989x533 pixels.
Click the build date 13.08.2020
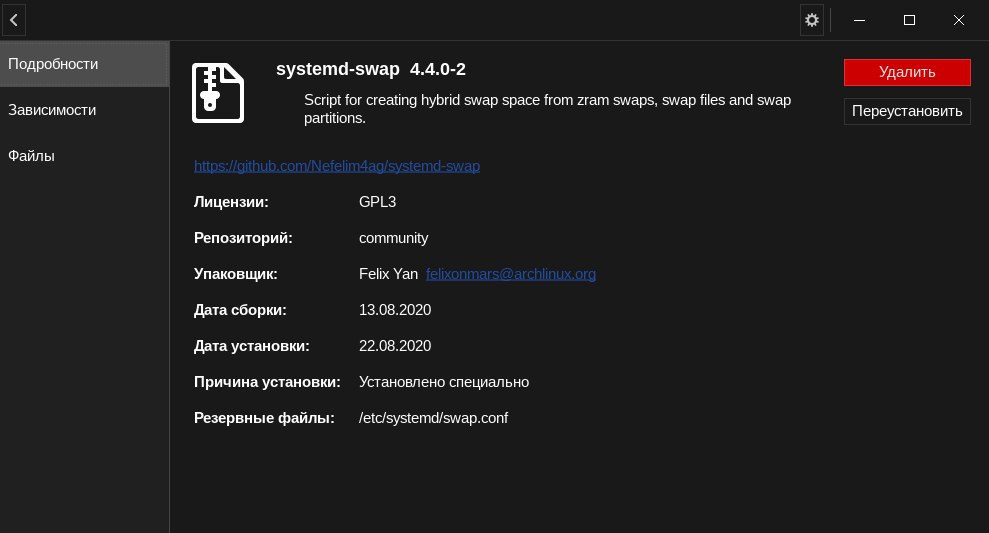click(395, 310)
